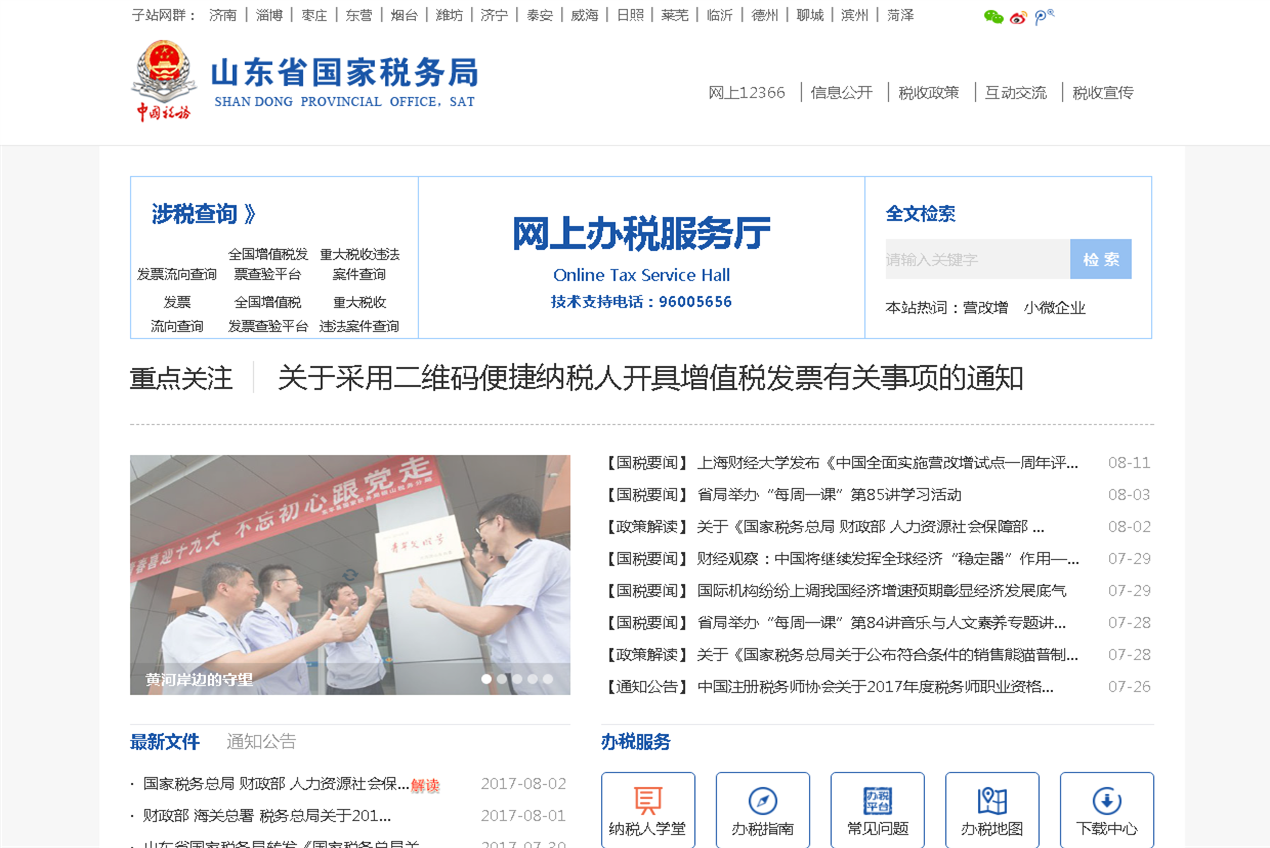This screenshot has height=848, width=1270.
Task: Go to 滨州 sub-site
Action: click(855, 15)
